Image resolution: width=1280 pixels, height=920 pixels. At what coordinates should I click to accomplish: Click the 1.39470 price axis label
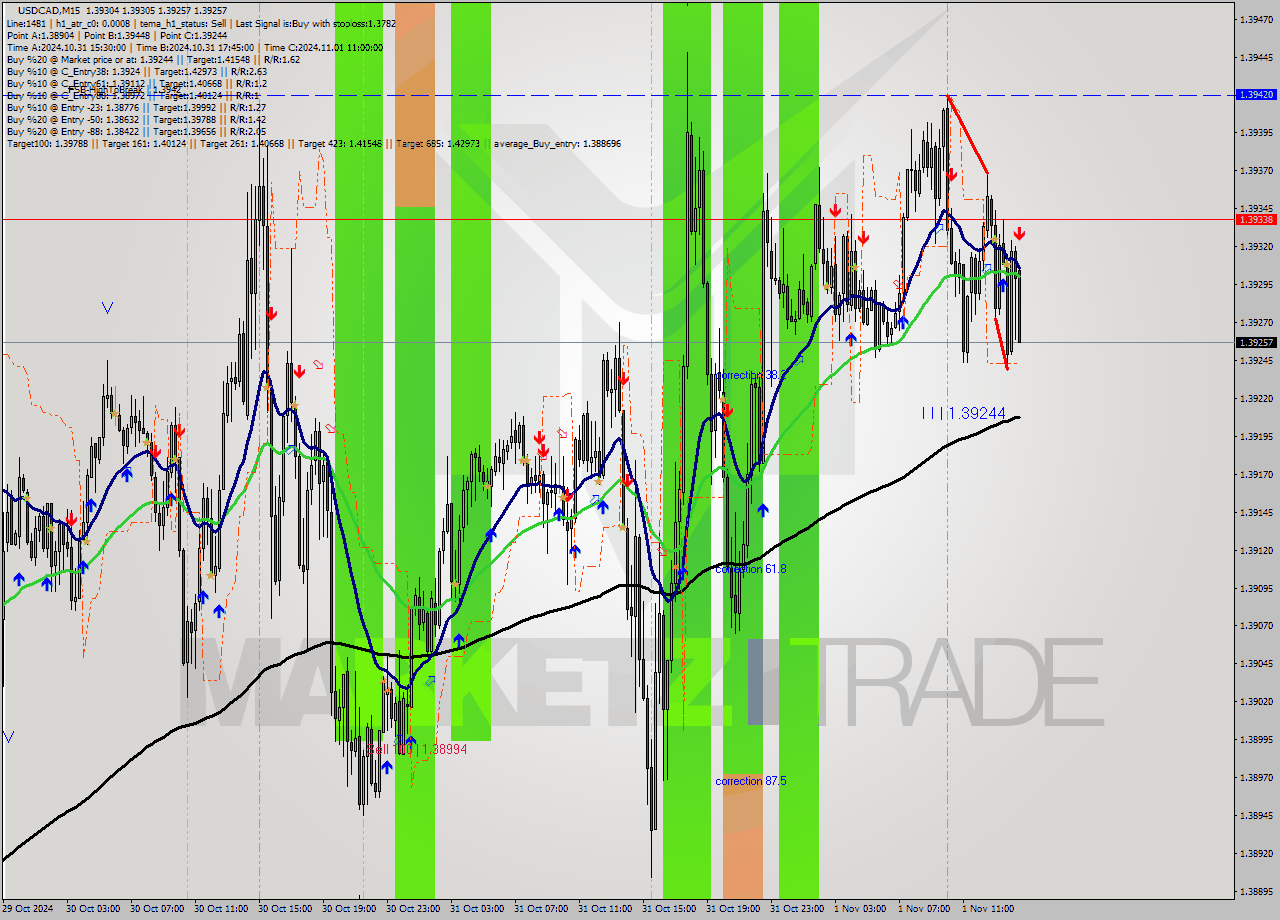pos(1256,19)
